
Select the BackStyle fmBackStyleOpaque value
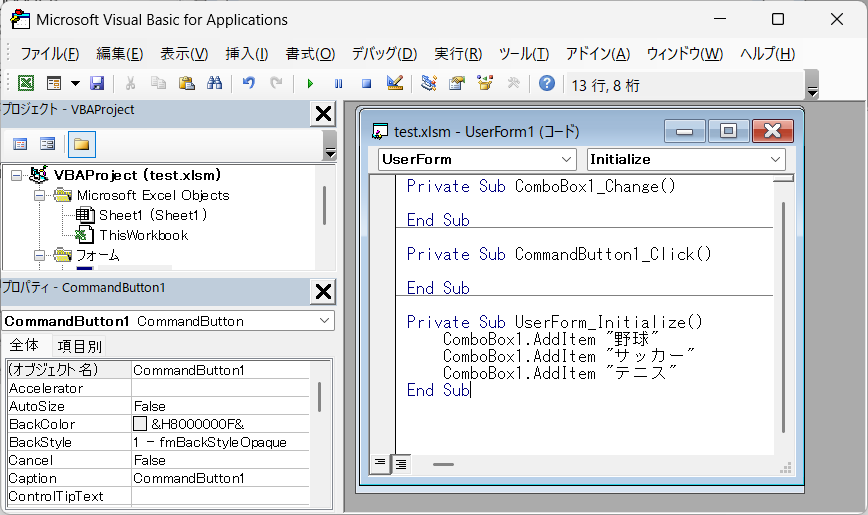coord(220,442)
